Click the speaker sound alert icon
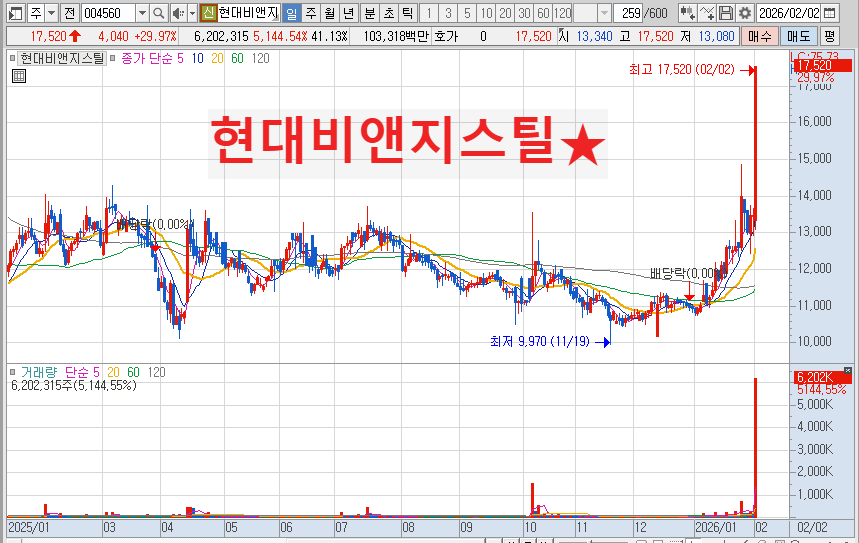The width and height of the screenshot is (859, 543). 179,13
